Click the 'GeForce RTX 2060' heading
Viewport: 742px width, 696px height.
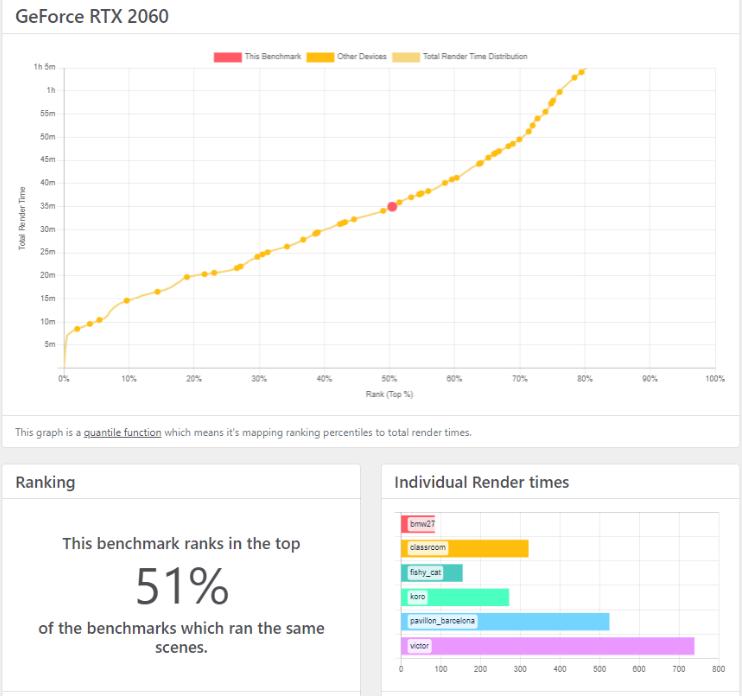pos(92,17)
